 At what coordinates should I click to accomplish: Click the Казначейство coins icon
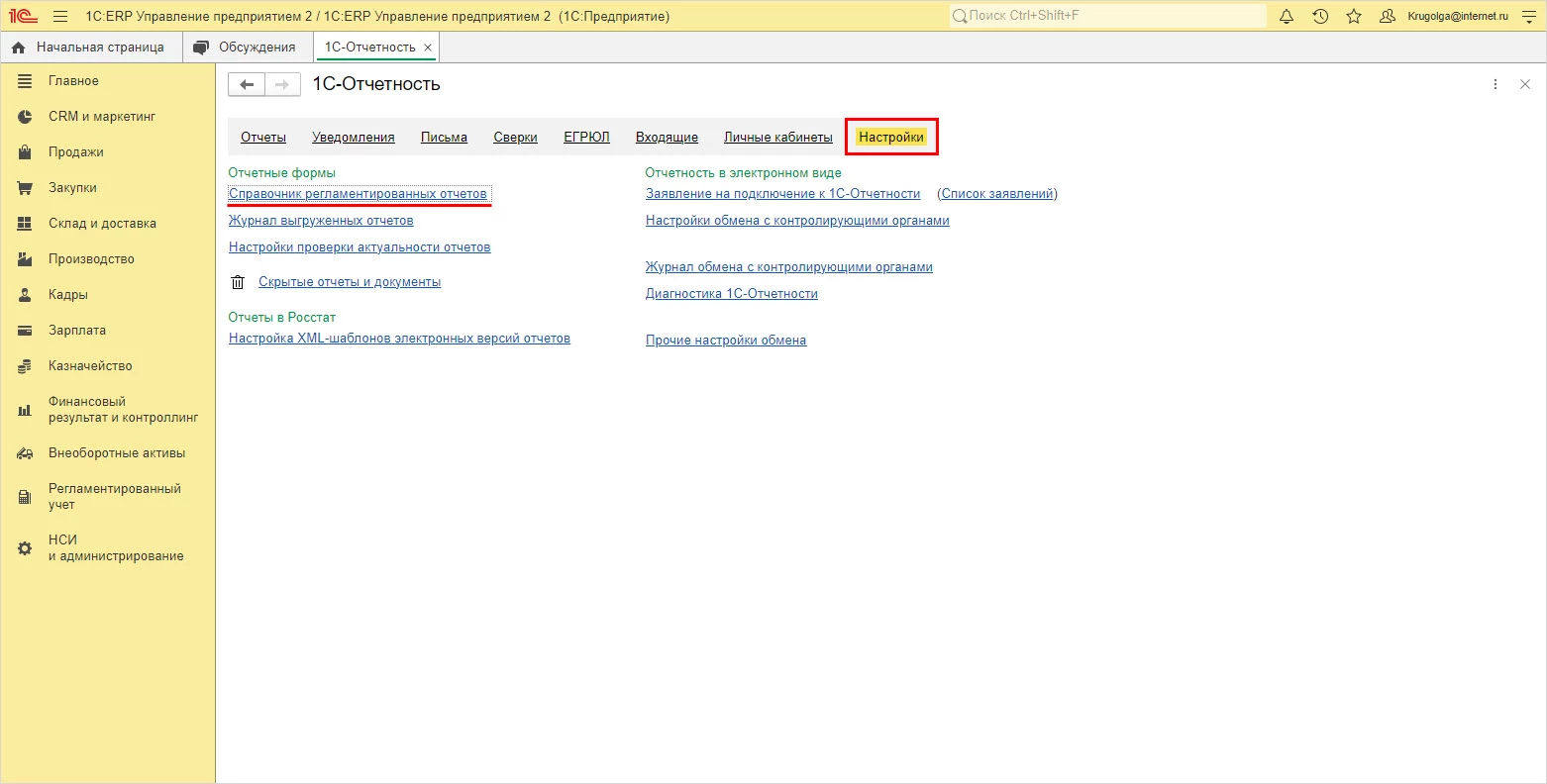click(x=25, y=366)
